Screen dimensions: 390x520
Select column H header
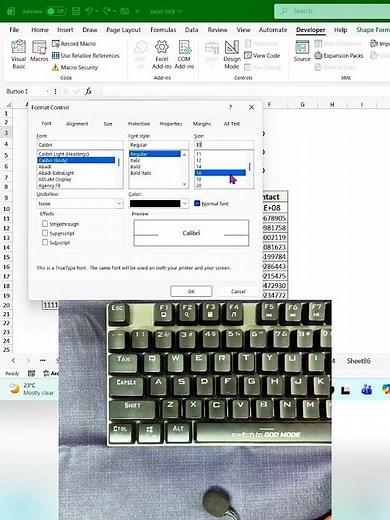pyautogui.click(x=332, y=104)
